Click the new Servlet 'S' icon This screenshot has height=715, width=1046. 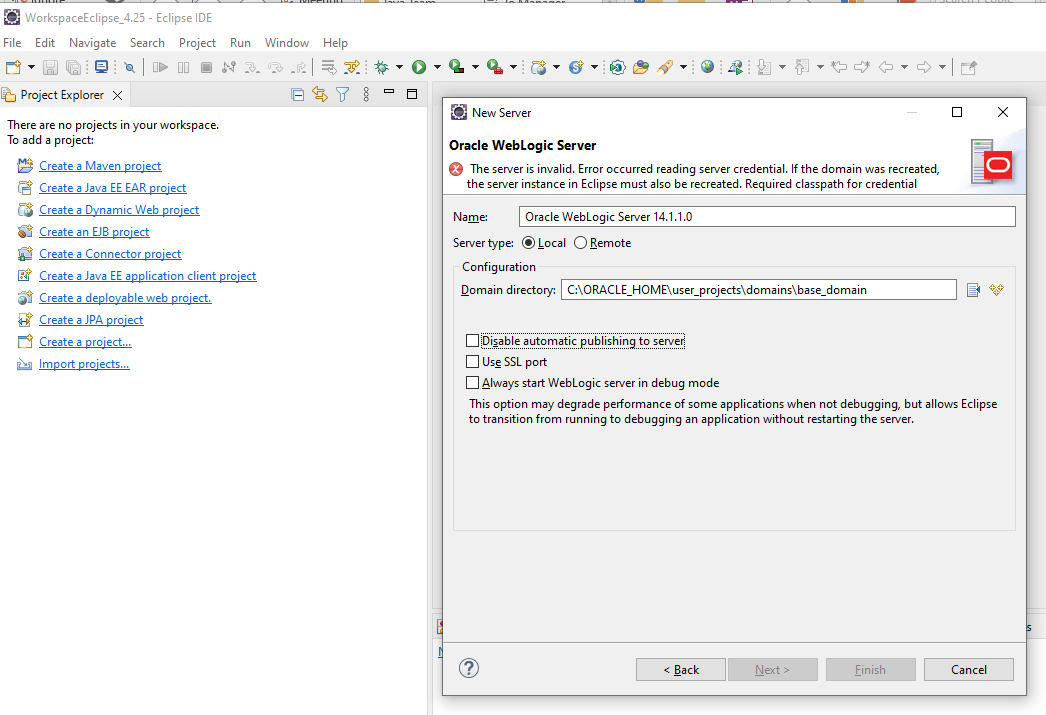click(x=576, y=67)
